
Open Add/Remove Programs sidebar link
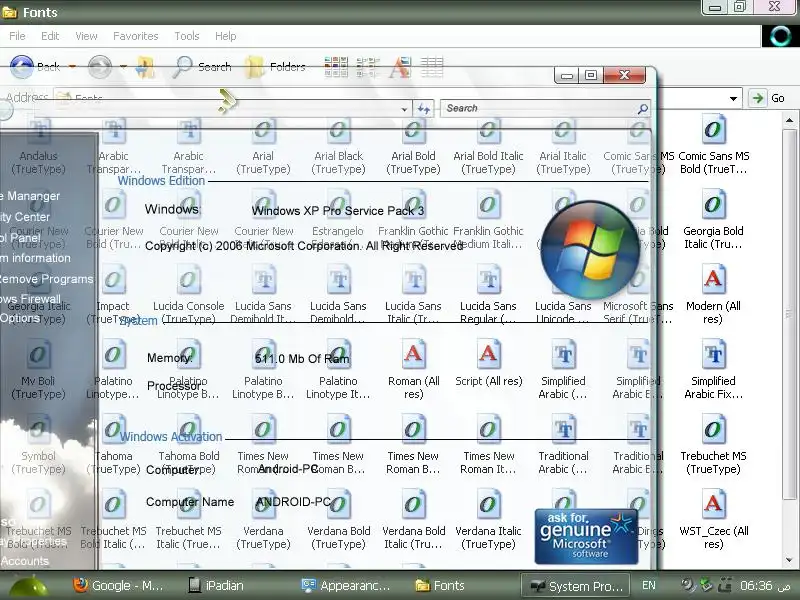click(x=46, y=279)
